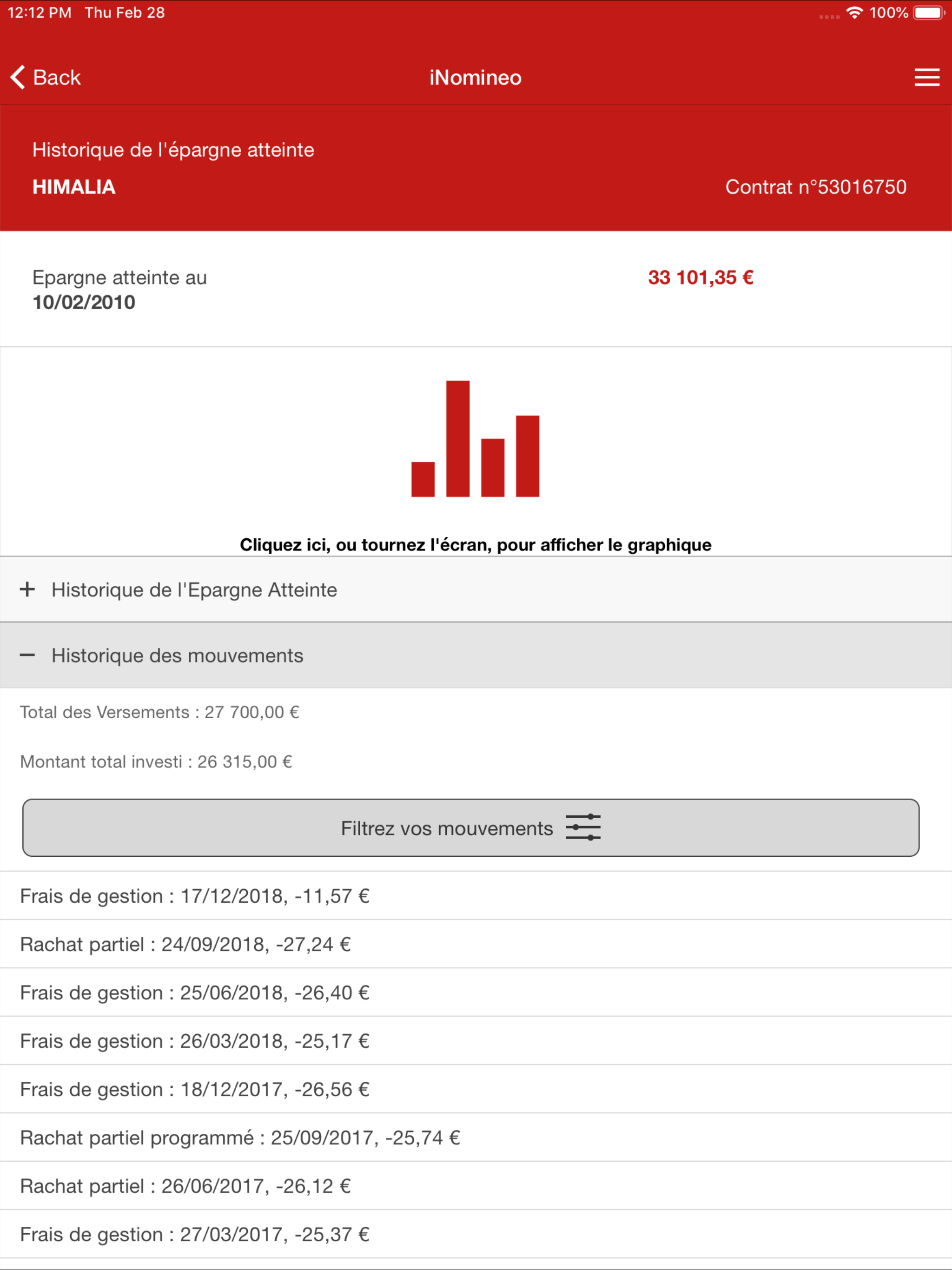Click Montant total investi : 26 315,00 €
The image size is (952, 1270).
(156, 762)
